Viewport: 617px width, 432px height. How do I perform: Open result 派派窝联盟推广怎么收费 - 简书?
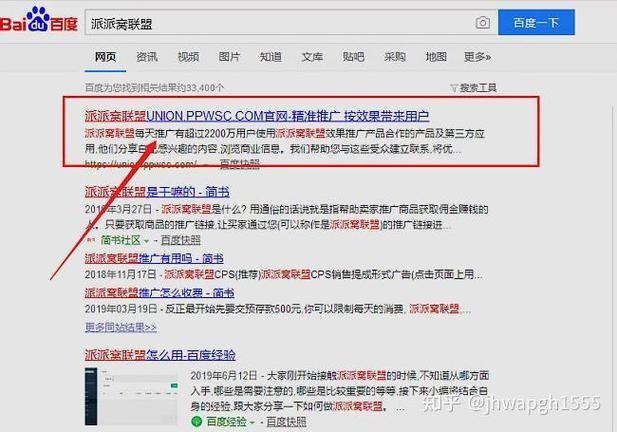tap(159, 293)
